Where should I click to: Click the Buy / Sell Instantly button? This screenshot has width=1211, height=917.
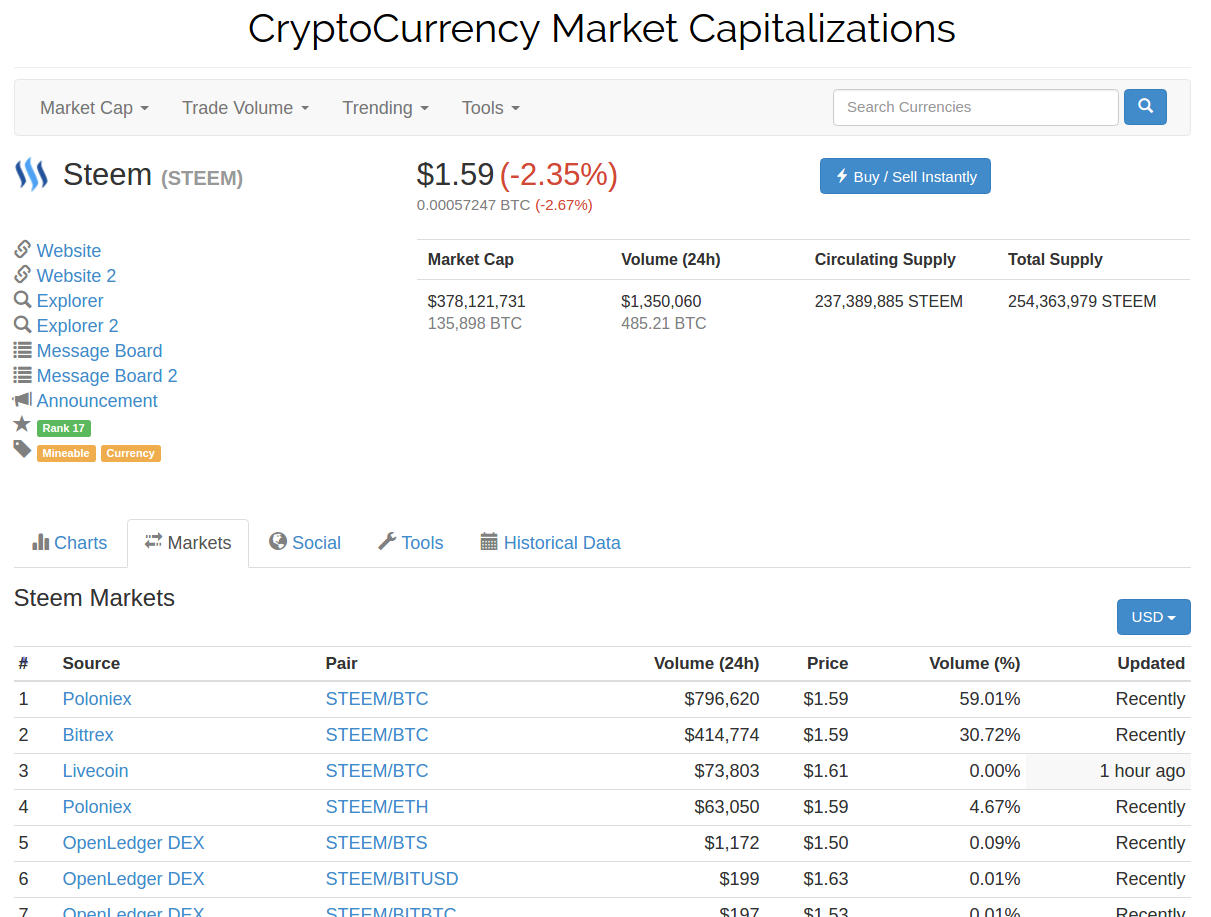[905, 176]
